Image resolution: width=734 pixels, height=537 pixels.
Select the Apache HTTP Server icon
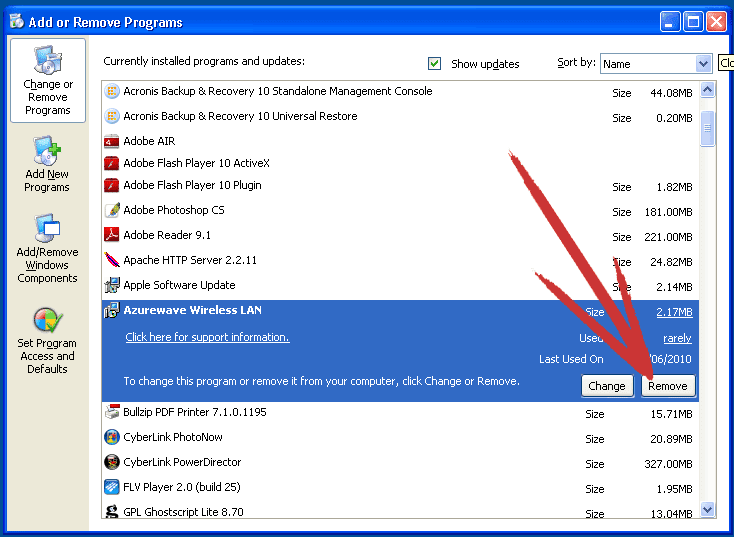pyautogui.click(x=111, y=259)
